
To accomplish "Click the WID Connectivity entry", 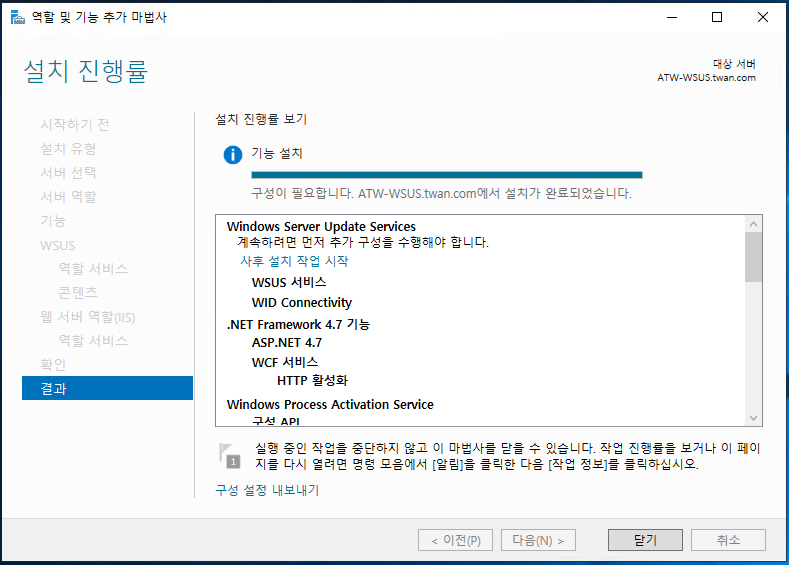I will [x=302, y=302].
